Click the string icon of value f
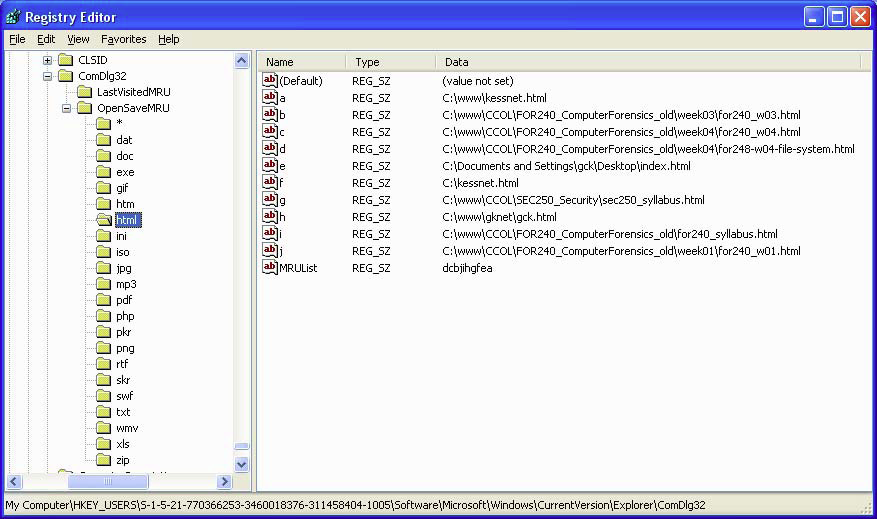 point(270,182)
